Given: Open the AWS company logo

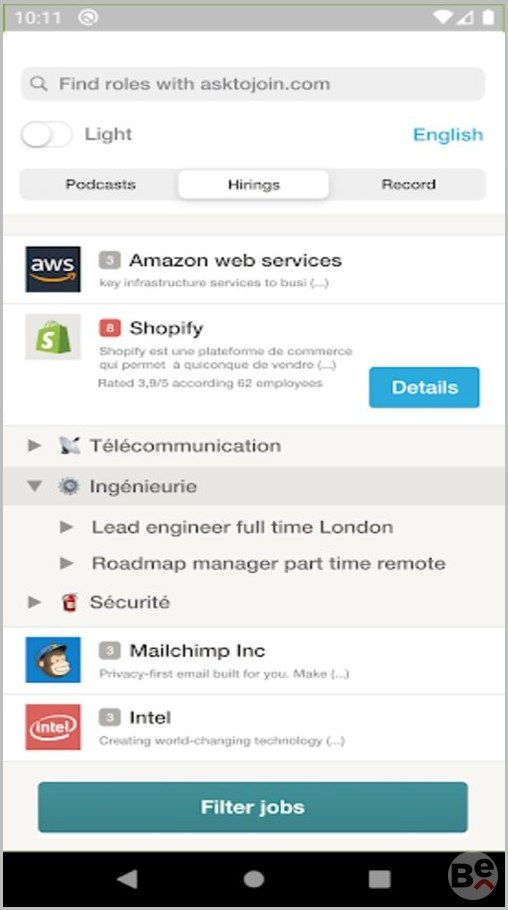Looking at the screenshot, I should point(53,269).
